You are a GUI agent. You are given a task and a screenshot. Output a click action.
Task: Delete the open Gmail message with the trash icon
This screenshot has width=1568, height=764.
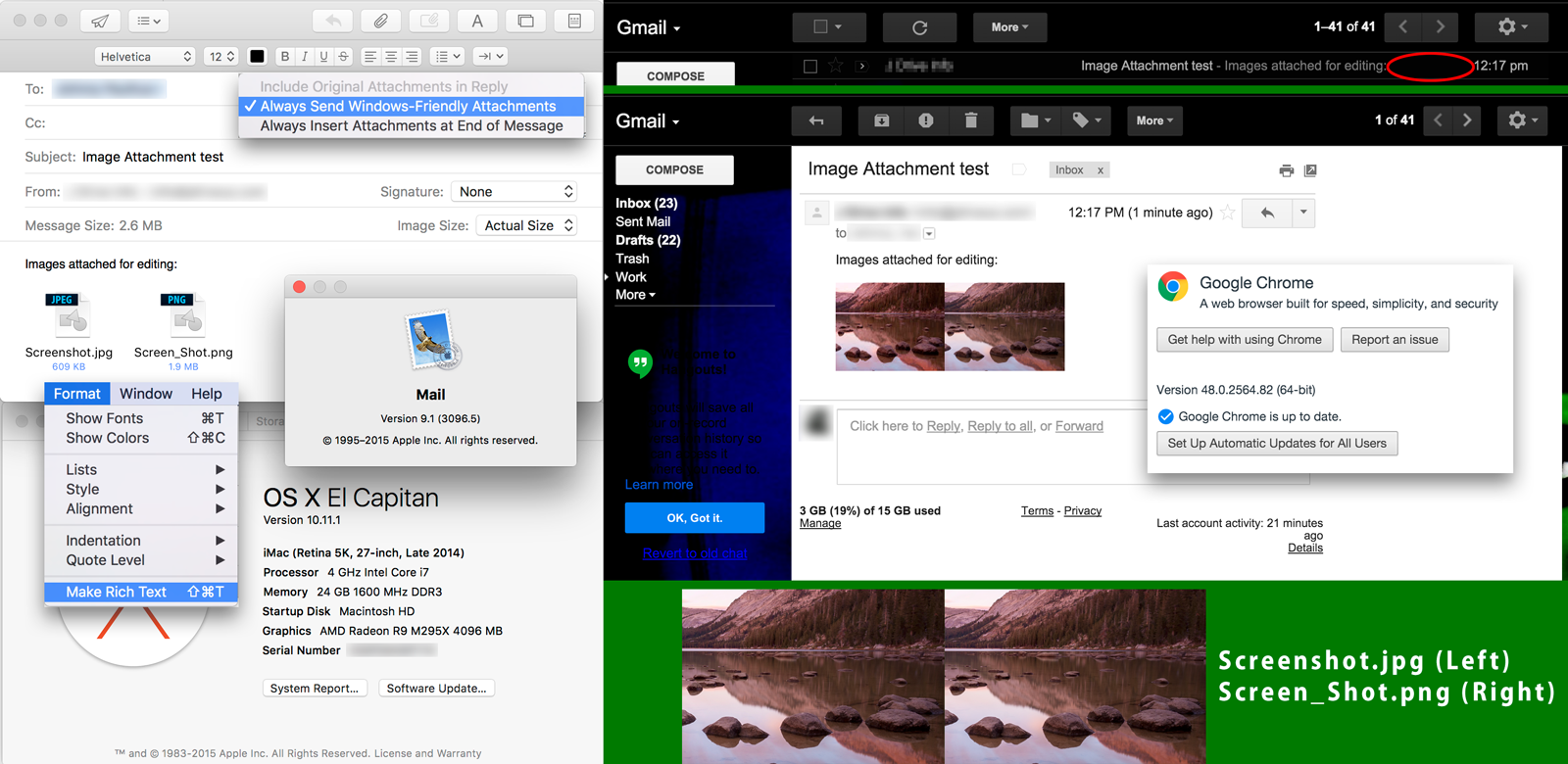[x=971, y=120]
